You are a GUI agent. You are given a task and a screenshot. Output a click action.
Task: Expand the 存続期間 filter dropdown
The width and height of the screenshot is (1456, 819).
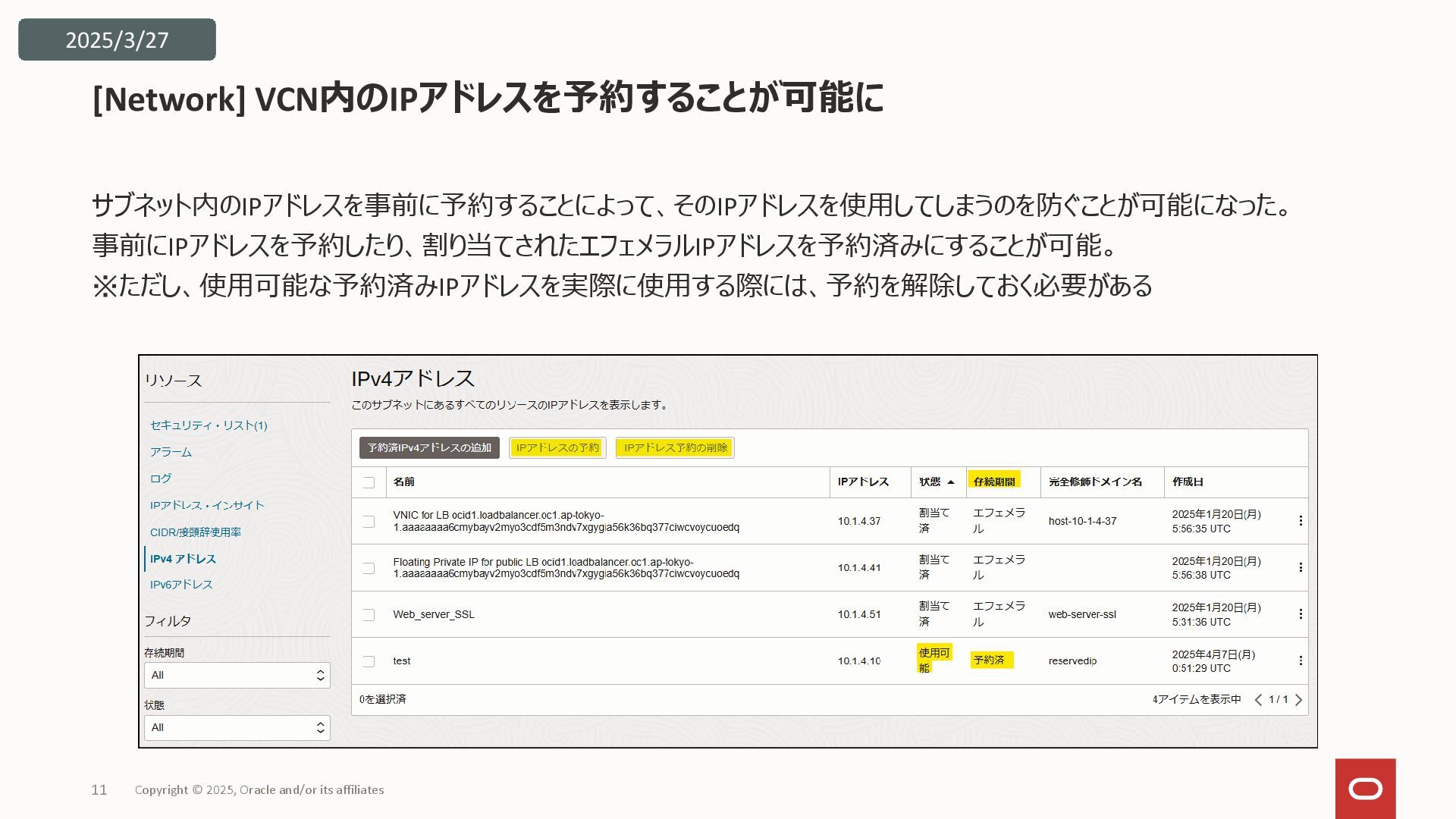click(237, 676)
